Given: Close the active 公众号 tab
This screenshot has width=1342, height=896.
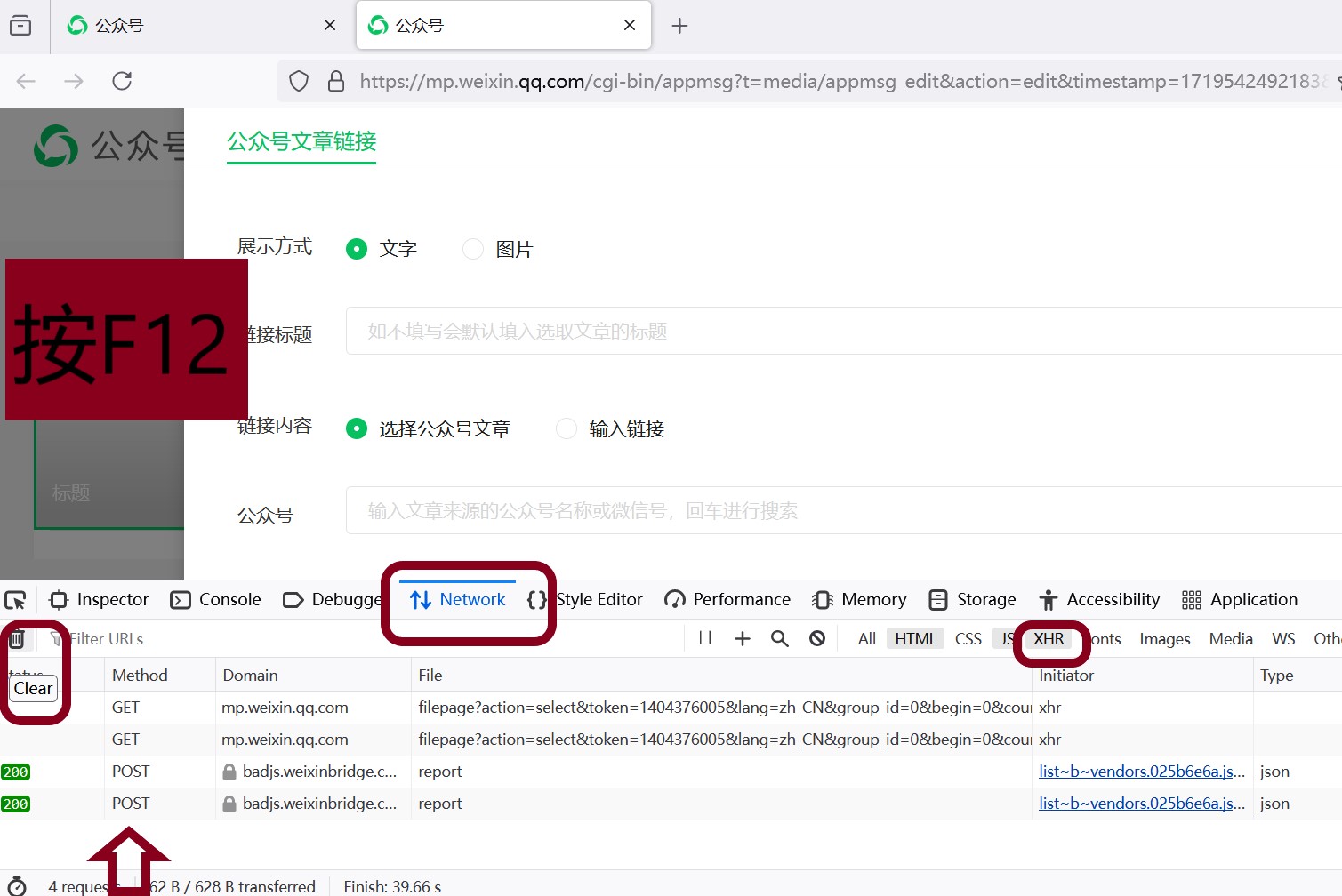Looking at the screenshot, I should click(630, 25).
